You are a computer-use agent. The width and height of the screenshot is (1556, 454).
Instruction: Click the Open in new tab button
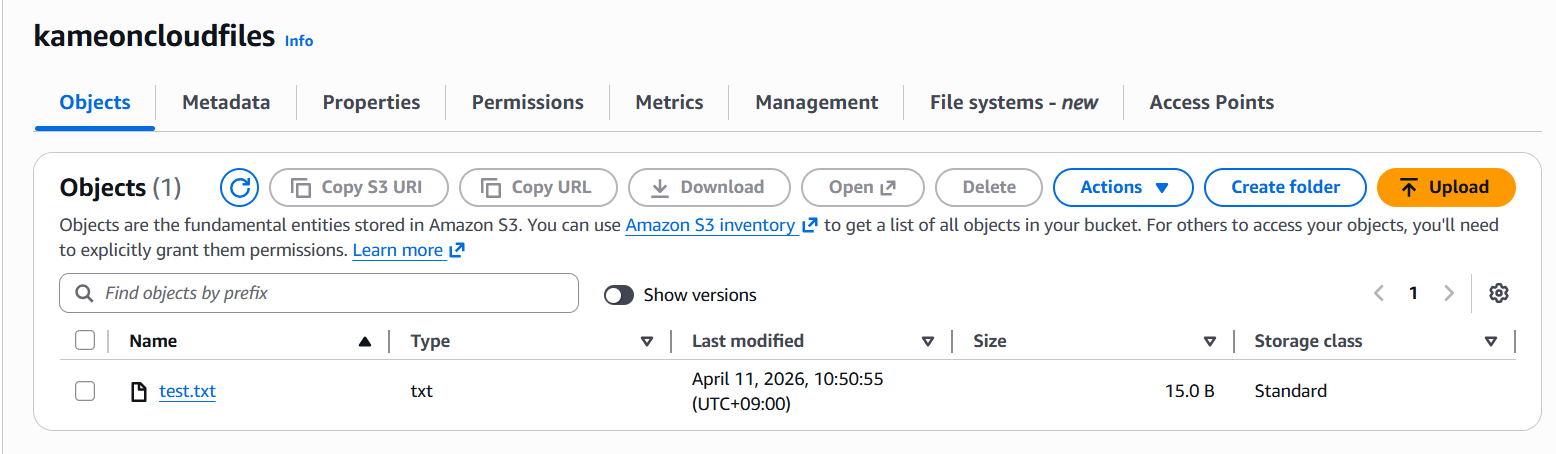862,187
